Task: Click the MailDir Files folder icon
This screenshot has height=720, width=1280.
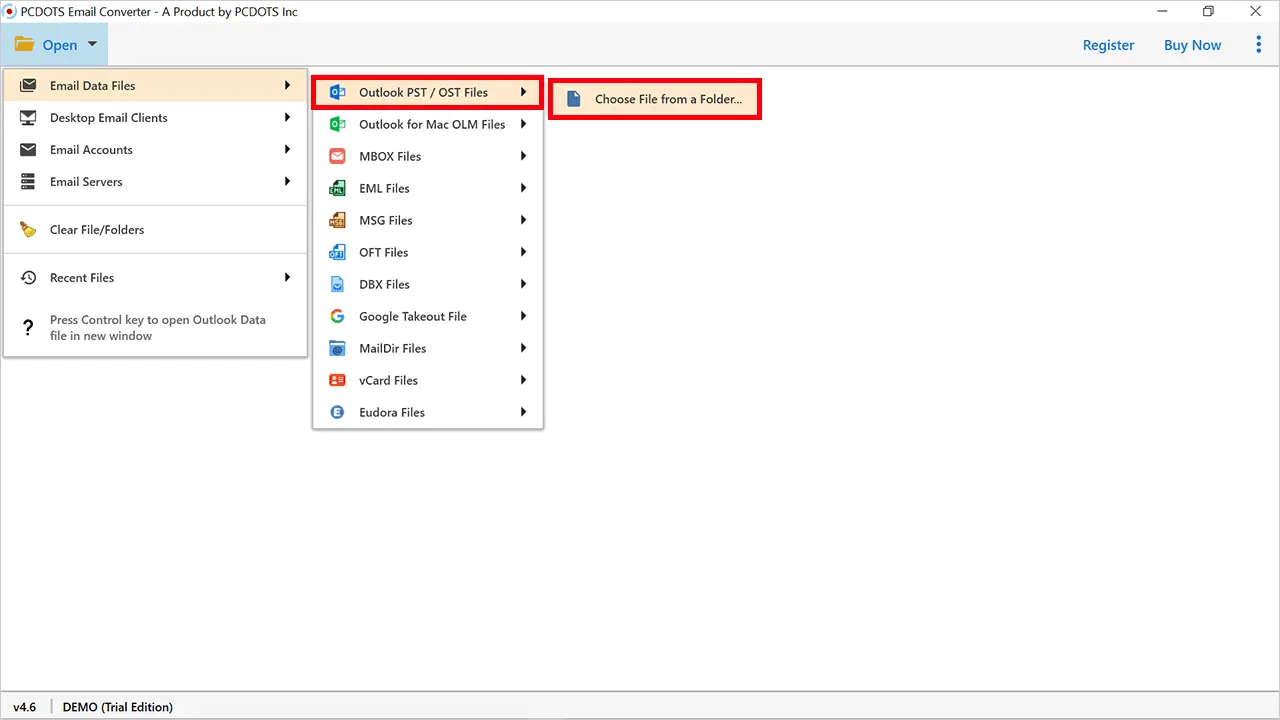Action: coord(338,349)
